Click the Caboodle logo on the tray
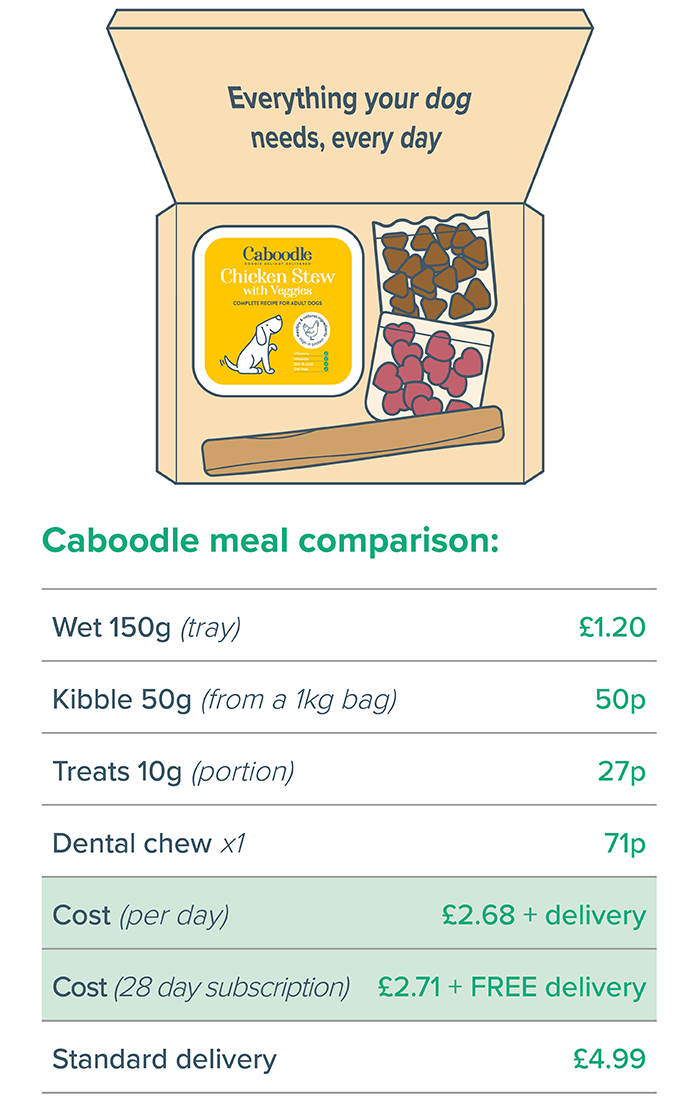The width and height of the screenshot is (700, 1100). 277,255
